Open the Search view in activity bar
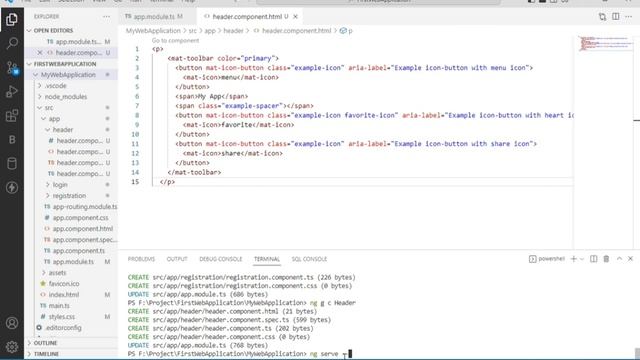The width and height of the screenshot is (640, 360). click(x=12, y=43)
